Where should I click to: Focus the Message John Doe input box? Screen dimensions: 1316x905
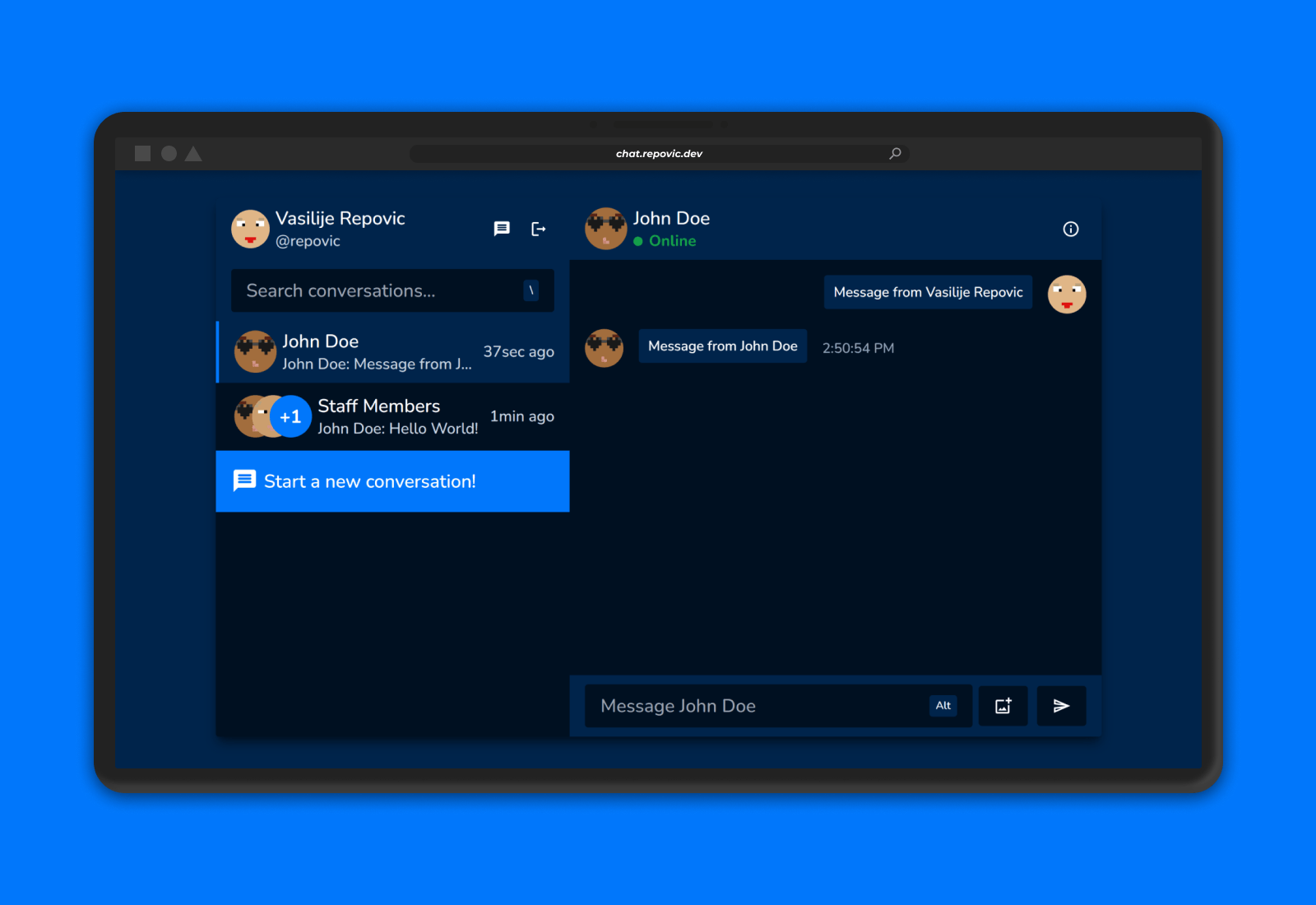(x=778, y=706)
